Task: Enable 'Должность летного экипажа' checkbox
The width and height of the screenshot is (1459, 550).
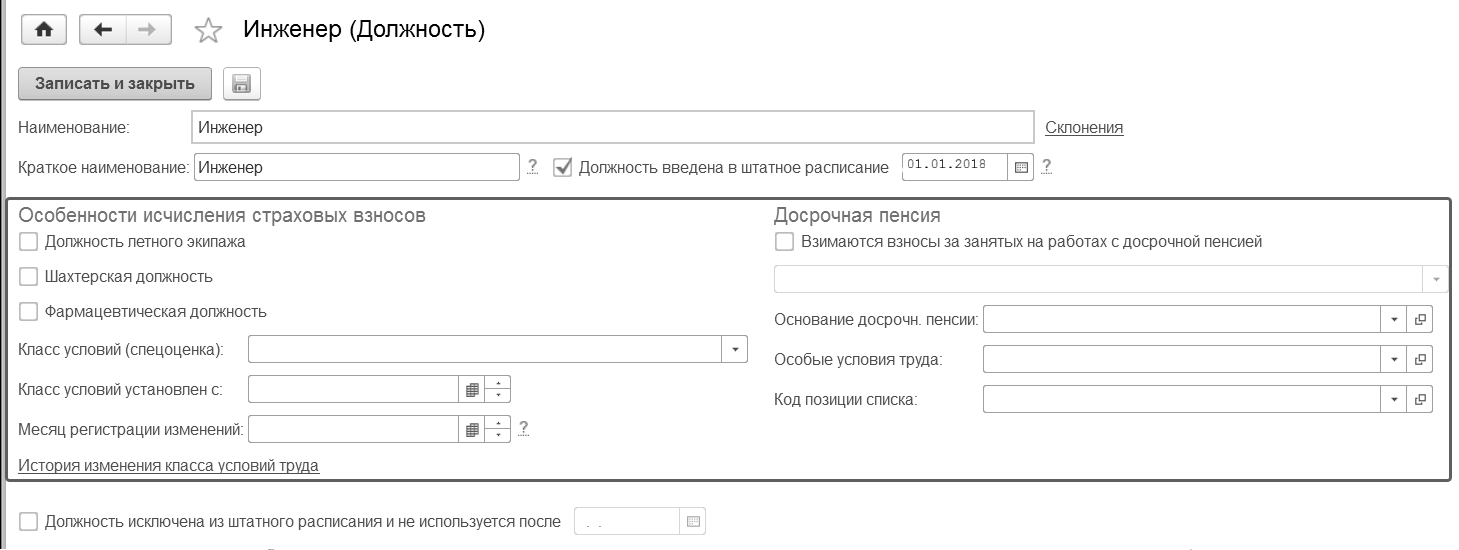Action: [x=28, y=242]
